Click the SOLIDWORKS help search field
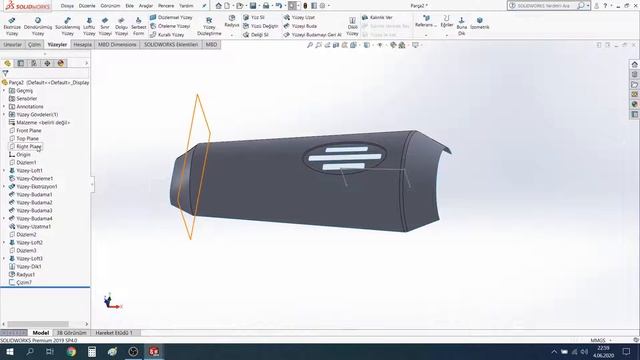The image size is (640, 360). (x=544, y=6)
